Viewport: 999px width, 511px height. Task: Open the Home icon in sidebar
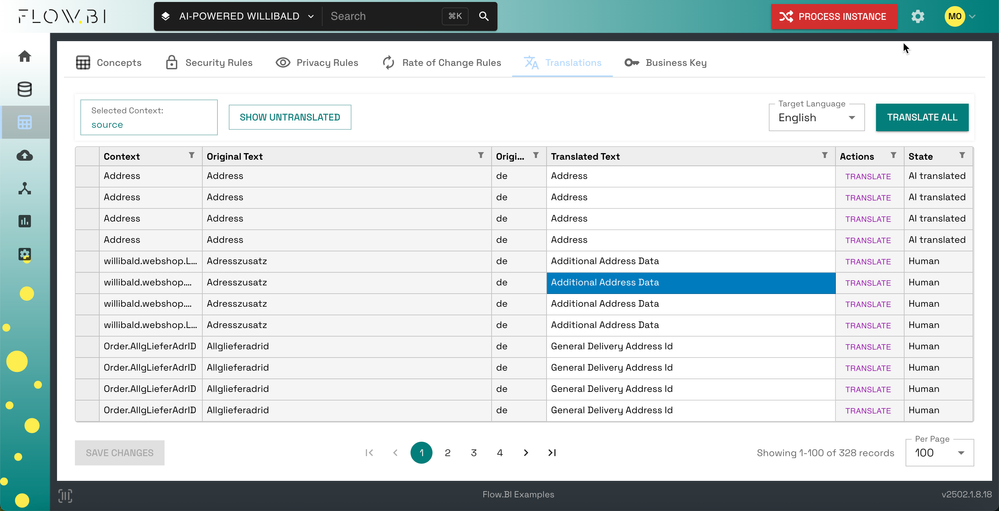tap(25, 56)
